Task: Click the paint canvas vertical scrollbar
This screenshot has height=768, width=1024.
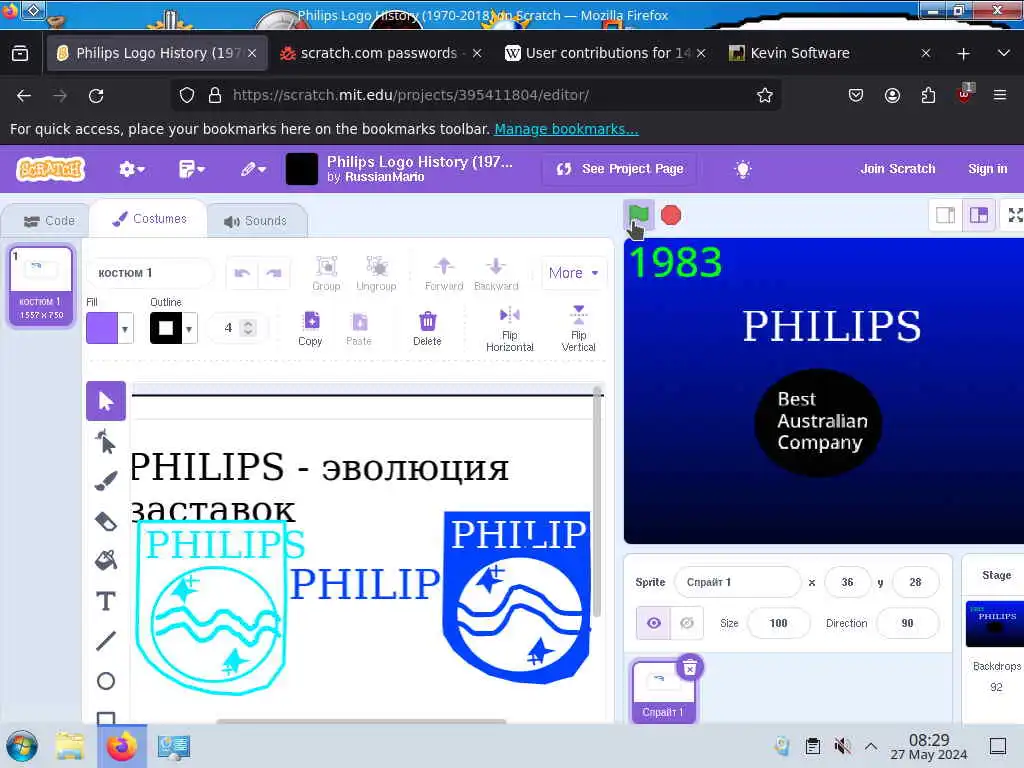Action: 597,503
